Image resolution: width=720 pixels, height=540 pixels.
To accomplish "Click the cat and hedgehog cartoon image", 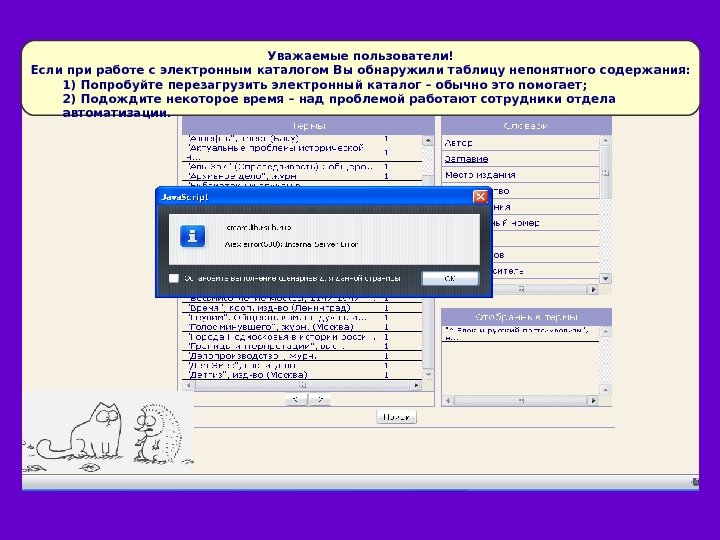I will point(108,433).
